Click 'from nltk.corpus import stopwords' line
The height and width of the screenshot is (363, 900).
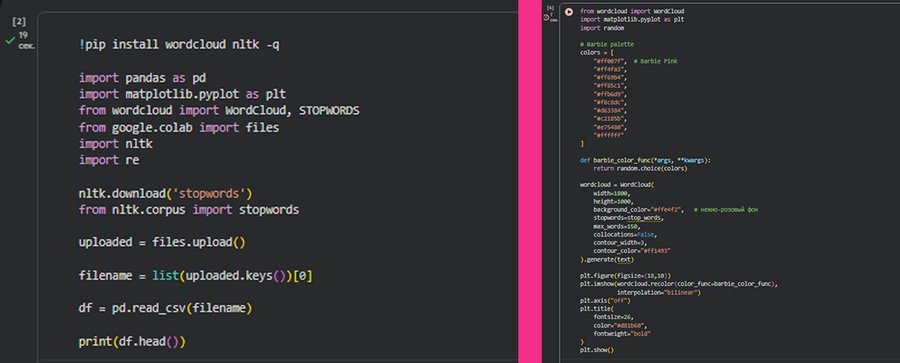[x=189, y=210]
